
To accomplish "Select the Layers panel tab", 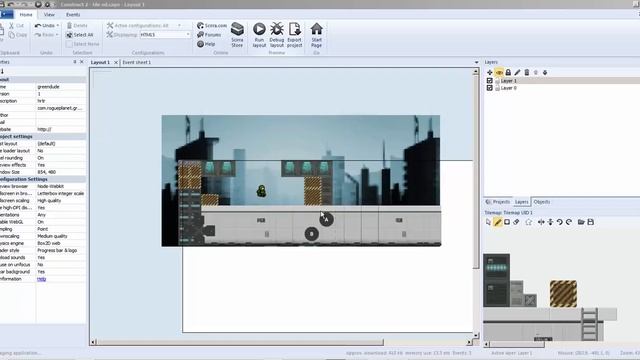I will [x=521, y=202].
